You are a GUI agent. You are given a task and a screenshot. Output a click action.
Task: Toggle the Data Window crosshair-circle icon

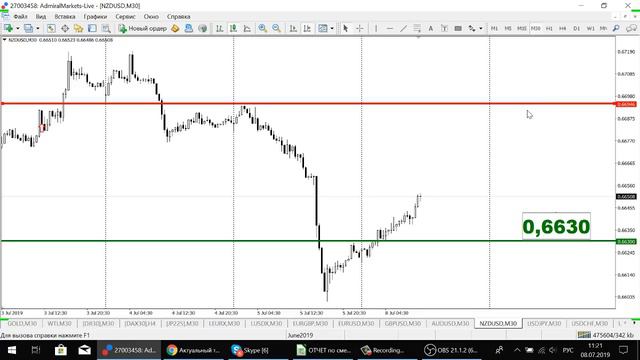pos(65,28)
